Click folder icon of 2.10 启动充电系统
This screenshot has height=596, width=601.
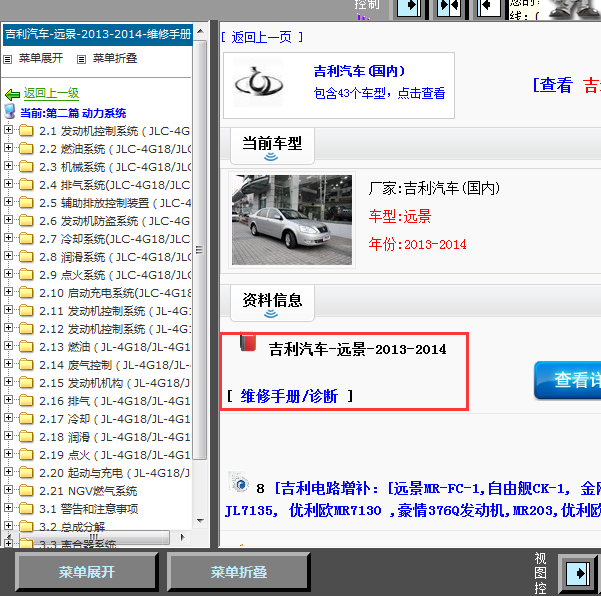(26, 292)
